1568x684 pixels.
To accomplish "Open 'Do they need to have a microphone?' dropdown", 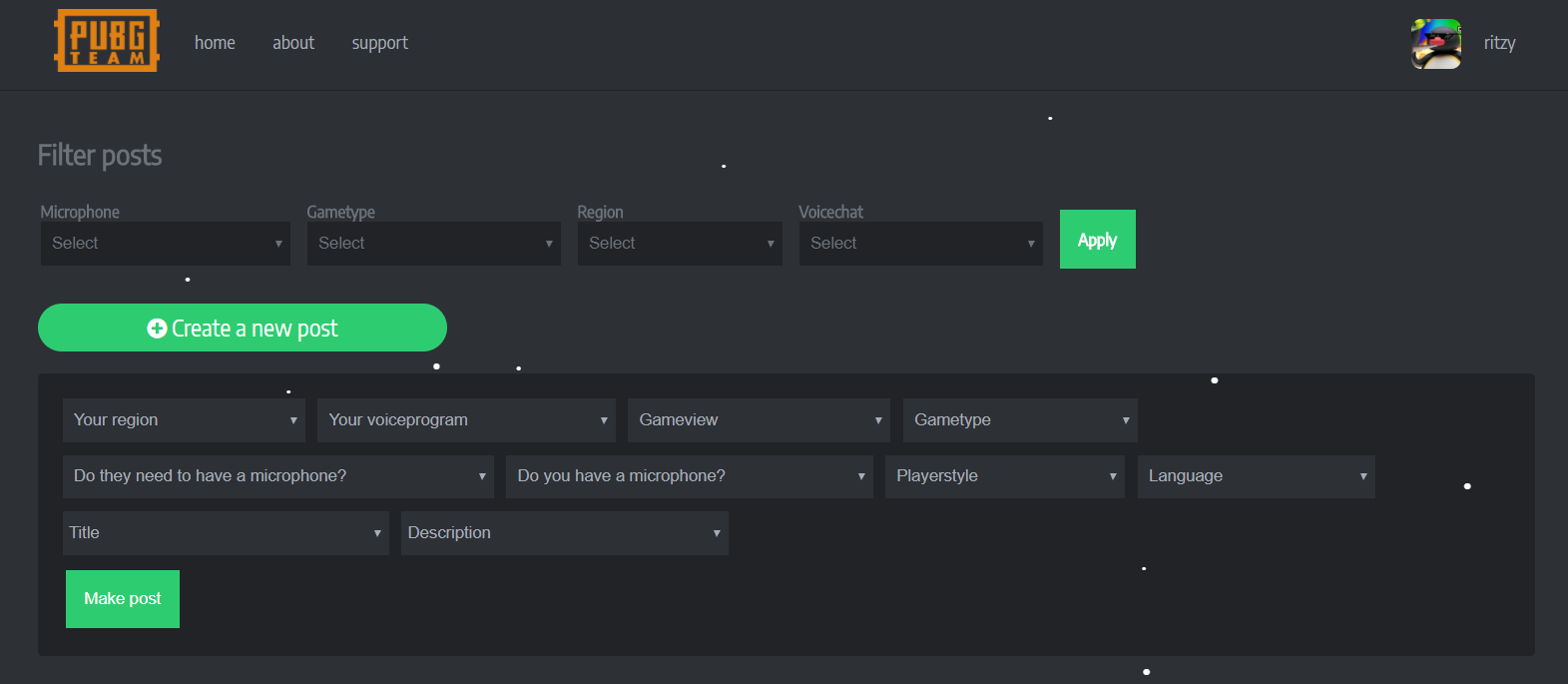I will point(277,476).
